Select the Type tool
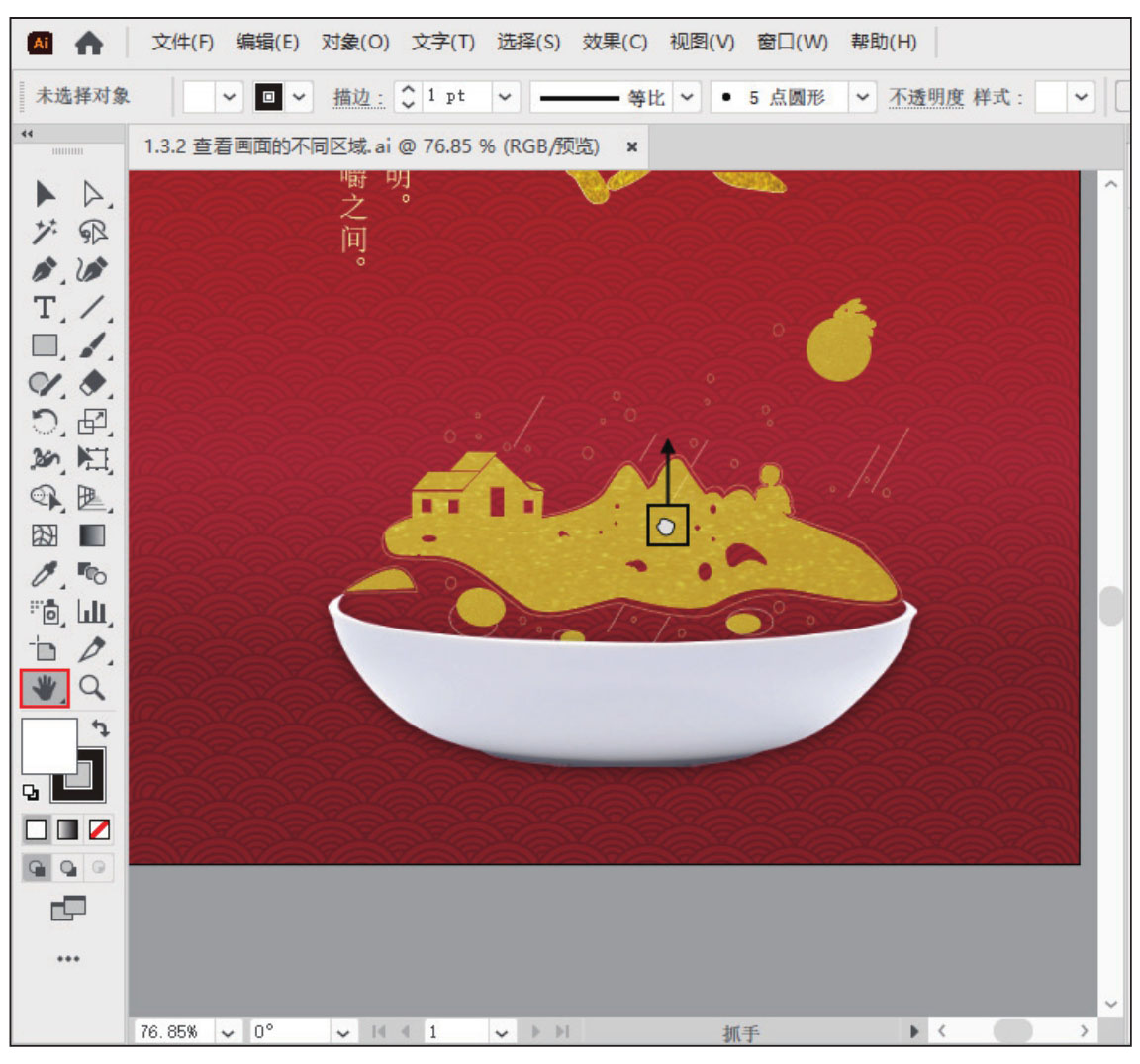 [x=45, y=308]
